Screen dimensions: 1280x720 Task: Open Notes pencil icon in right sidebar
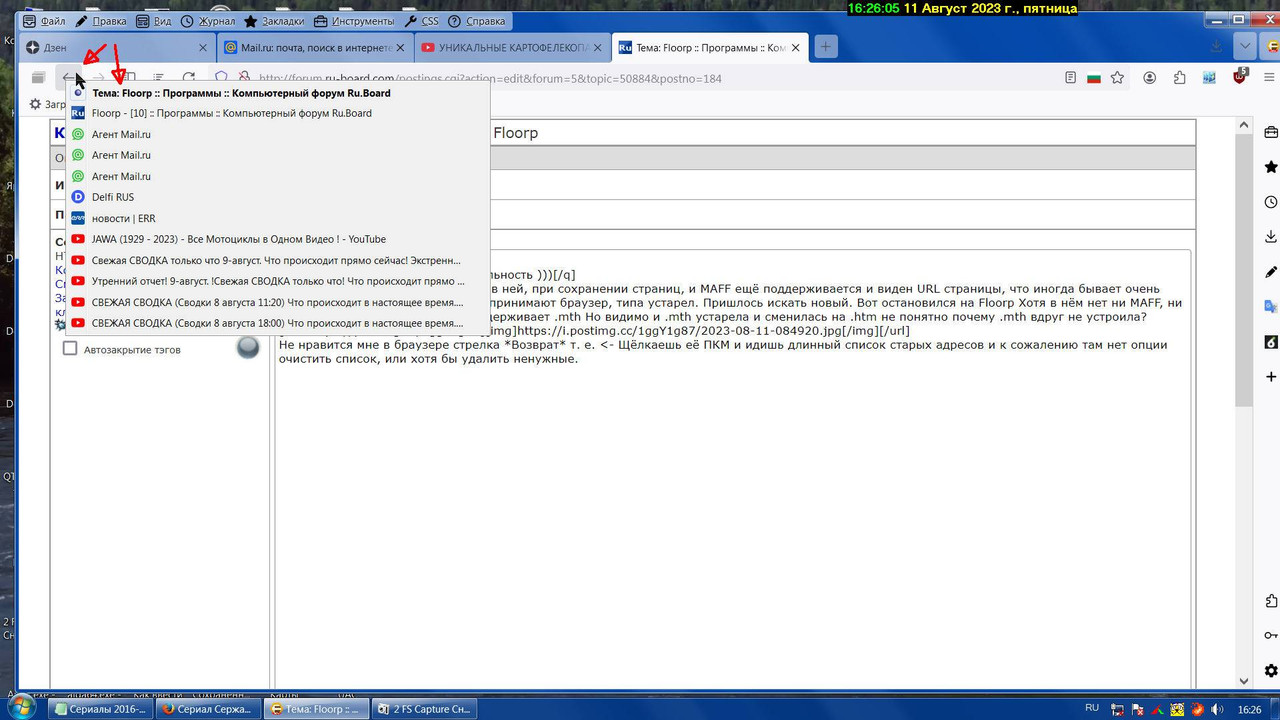[1271, 272]
